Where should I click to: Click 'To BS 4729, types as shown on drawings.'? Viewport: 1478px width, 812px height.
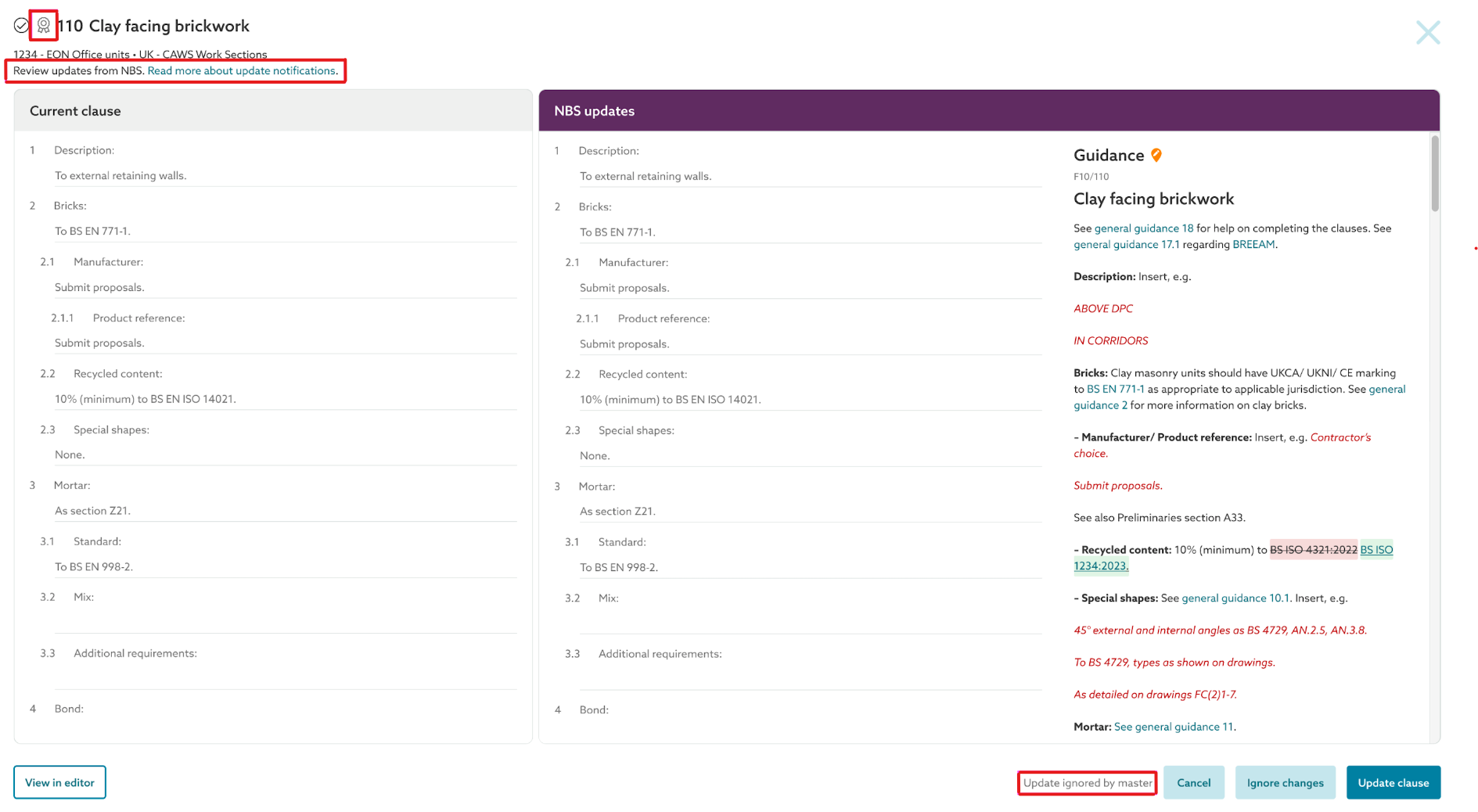[1174, 663]
